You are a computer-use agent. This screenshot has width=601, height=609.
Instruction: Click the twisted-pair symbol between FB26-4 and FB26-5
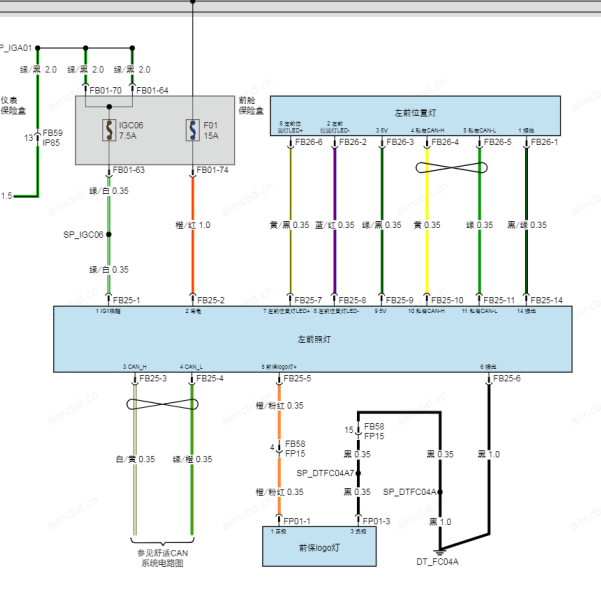pyautogui.click(x=451, y=168)
